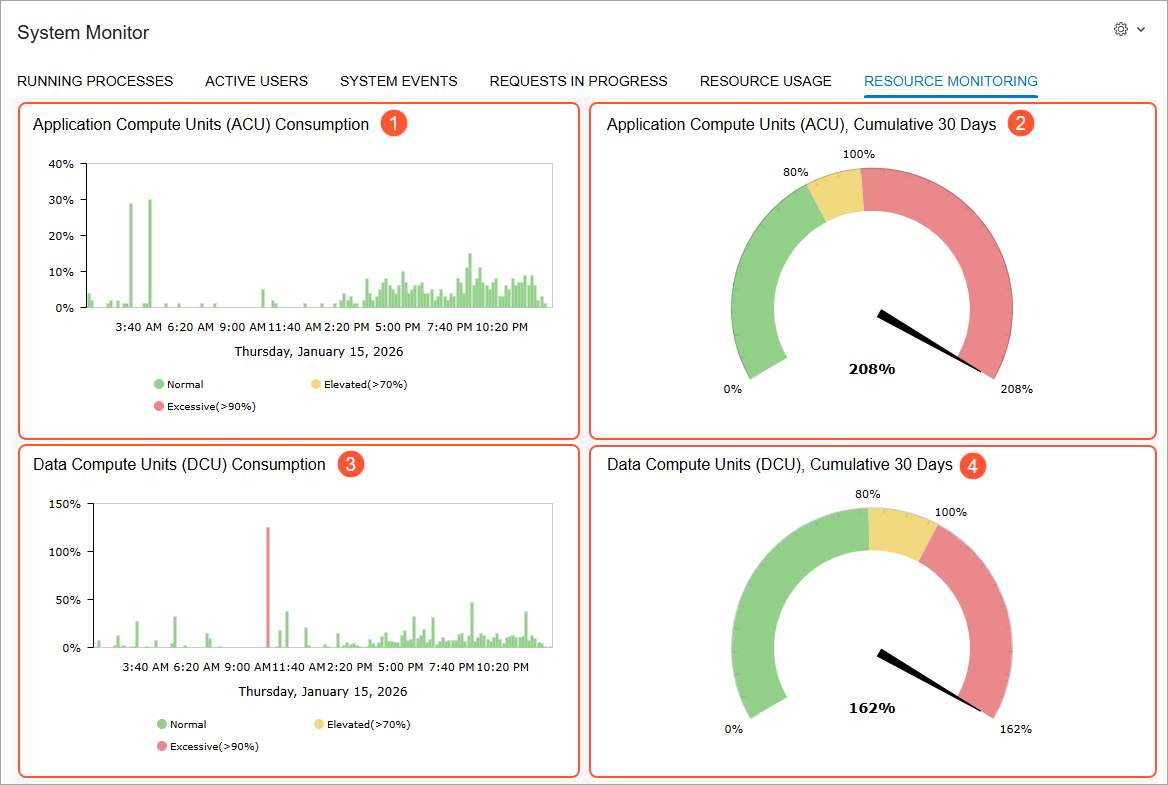Screen dimensions: 1168x785
Task: Toggle the Normal legend item in the ACU chart
Action: click(178, 384)
